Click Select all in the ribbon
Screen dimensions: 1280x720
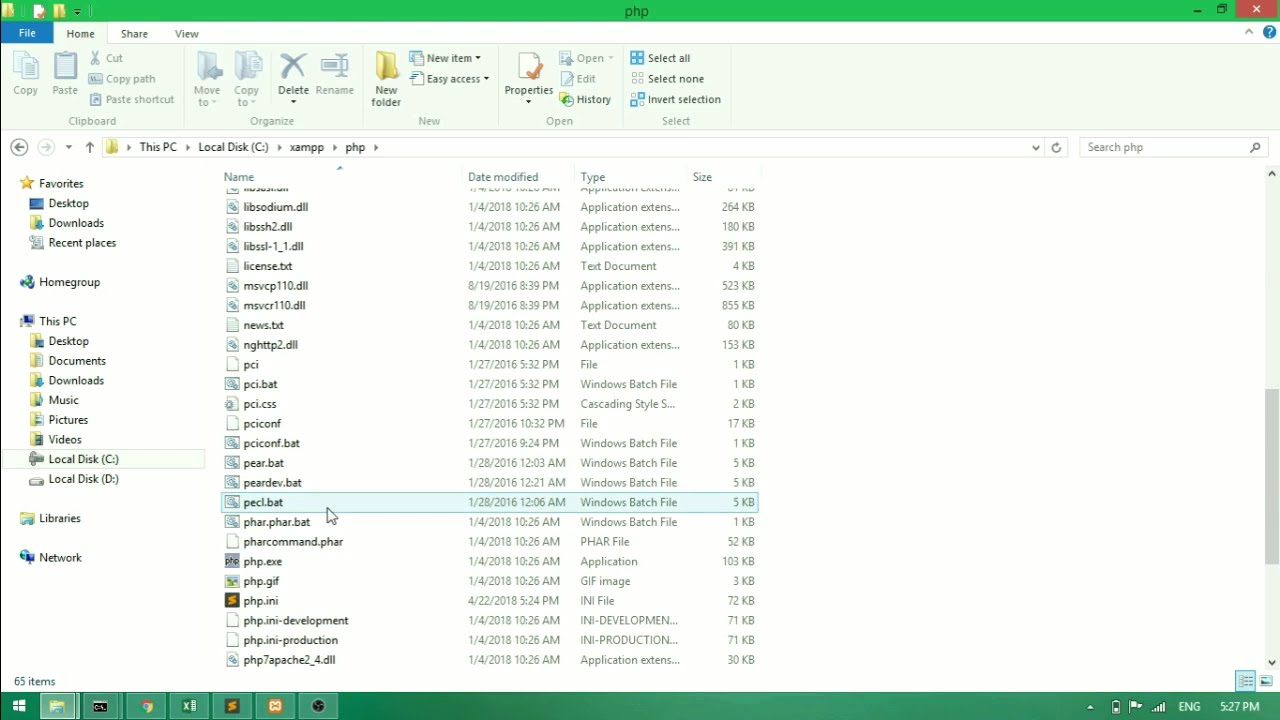coord(660,58)
